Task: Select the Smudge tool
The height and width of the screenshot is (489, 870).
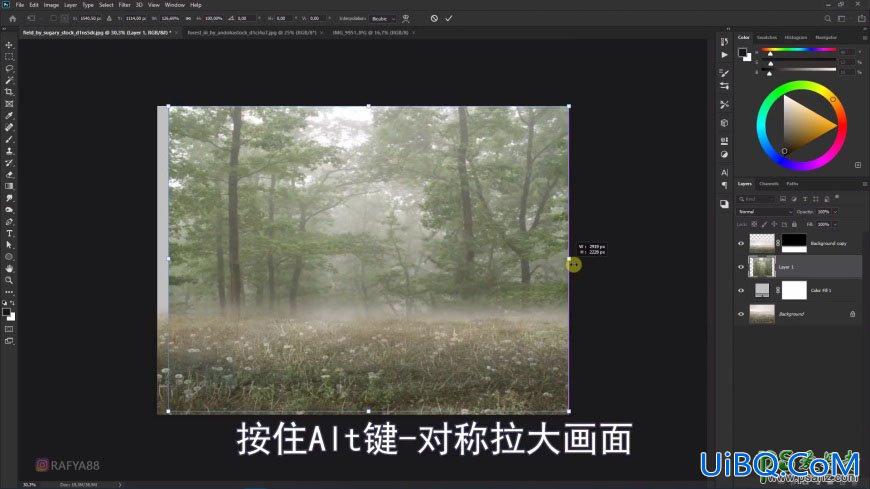Action: point(9,198)
